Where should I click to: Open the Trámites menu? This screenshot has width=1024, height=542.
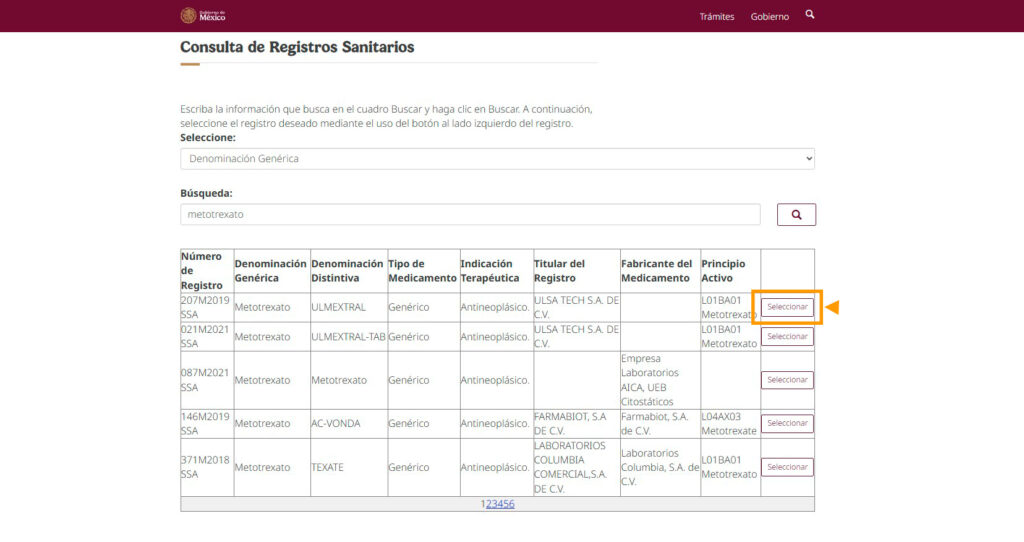pos(716,16)
